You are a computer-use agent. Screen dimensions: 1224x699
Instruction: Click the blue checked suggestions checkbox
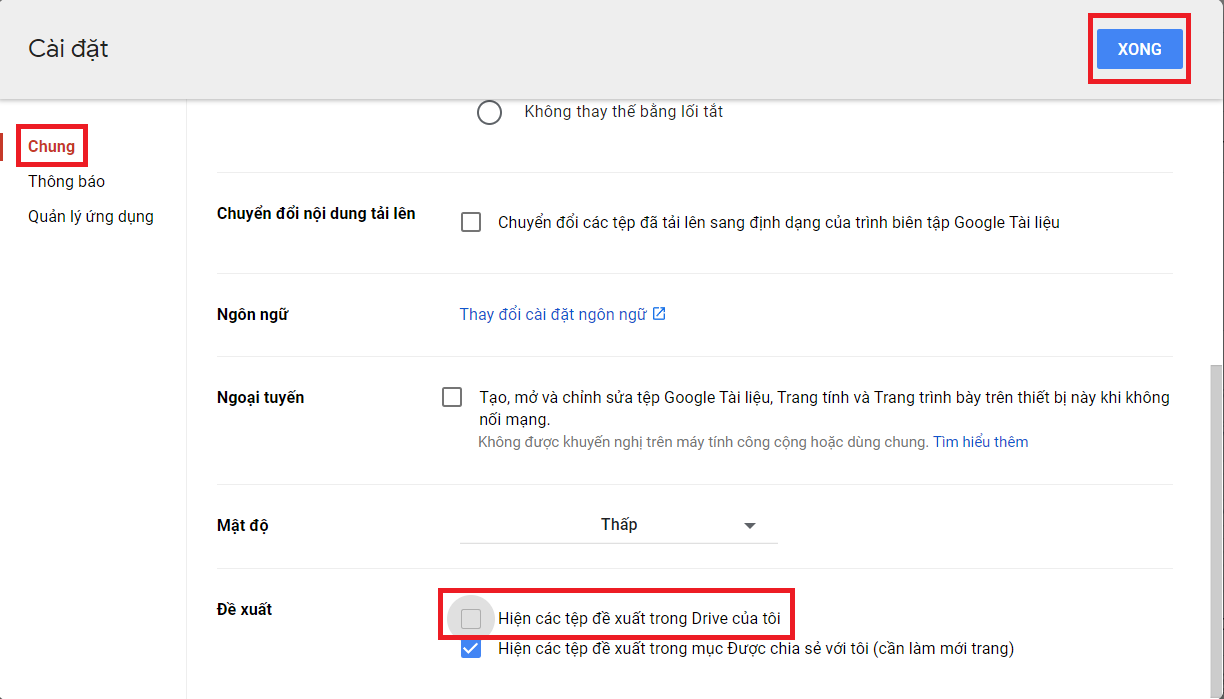pos(471,648)
